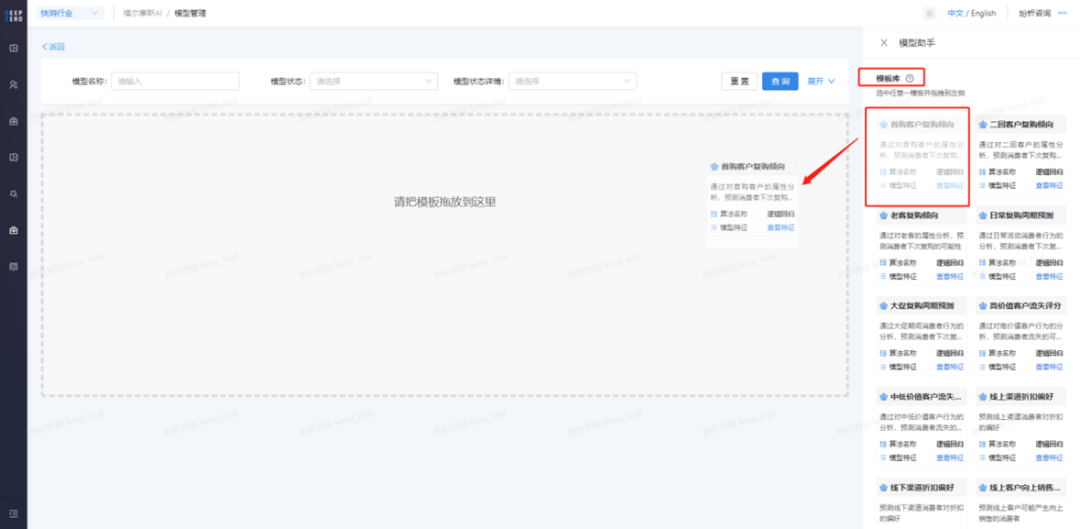Click the 请把模板拖放到这里 drop zone text
1080x529 pixels.
pos(445,202)
